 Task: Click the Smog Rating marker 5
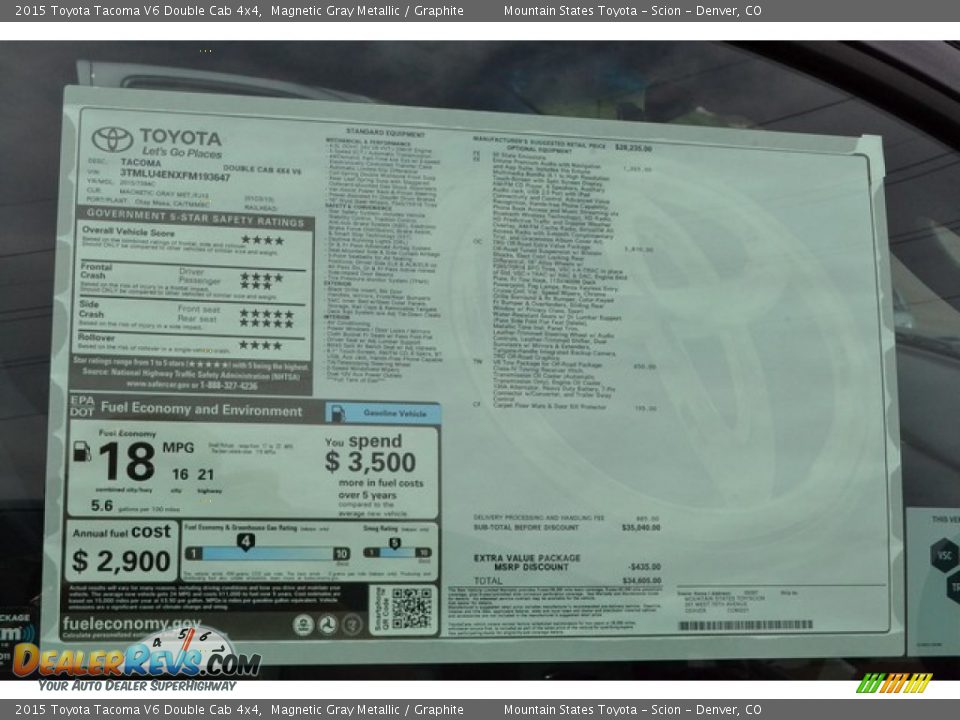[394, 544]
